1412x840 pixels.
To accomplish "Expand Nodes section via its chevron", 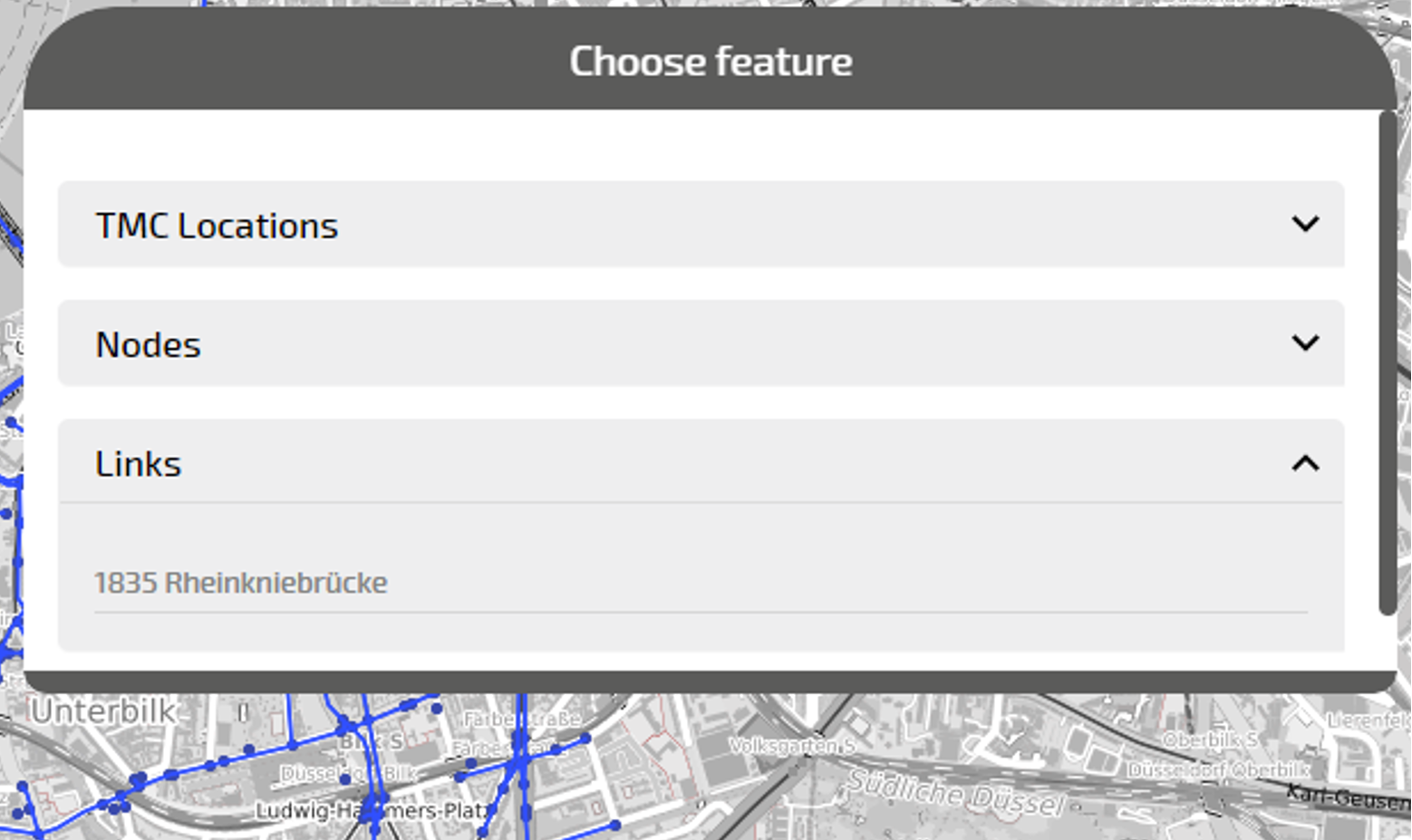I will pos(1304,343).
